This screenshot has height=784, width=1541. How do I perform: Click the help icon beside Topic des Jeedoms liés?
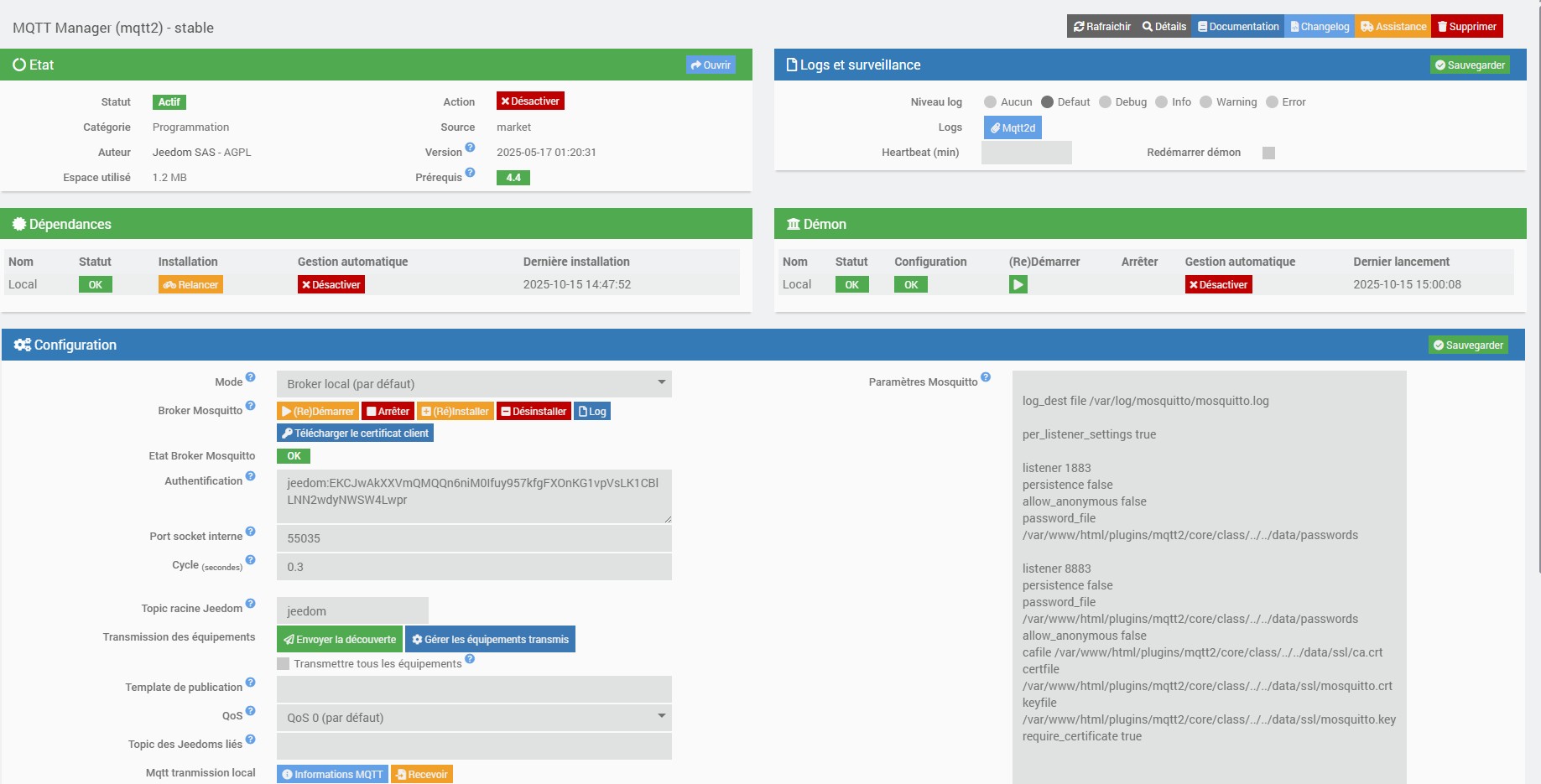[250, 740]
